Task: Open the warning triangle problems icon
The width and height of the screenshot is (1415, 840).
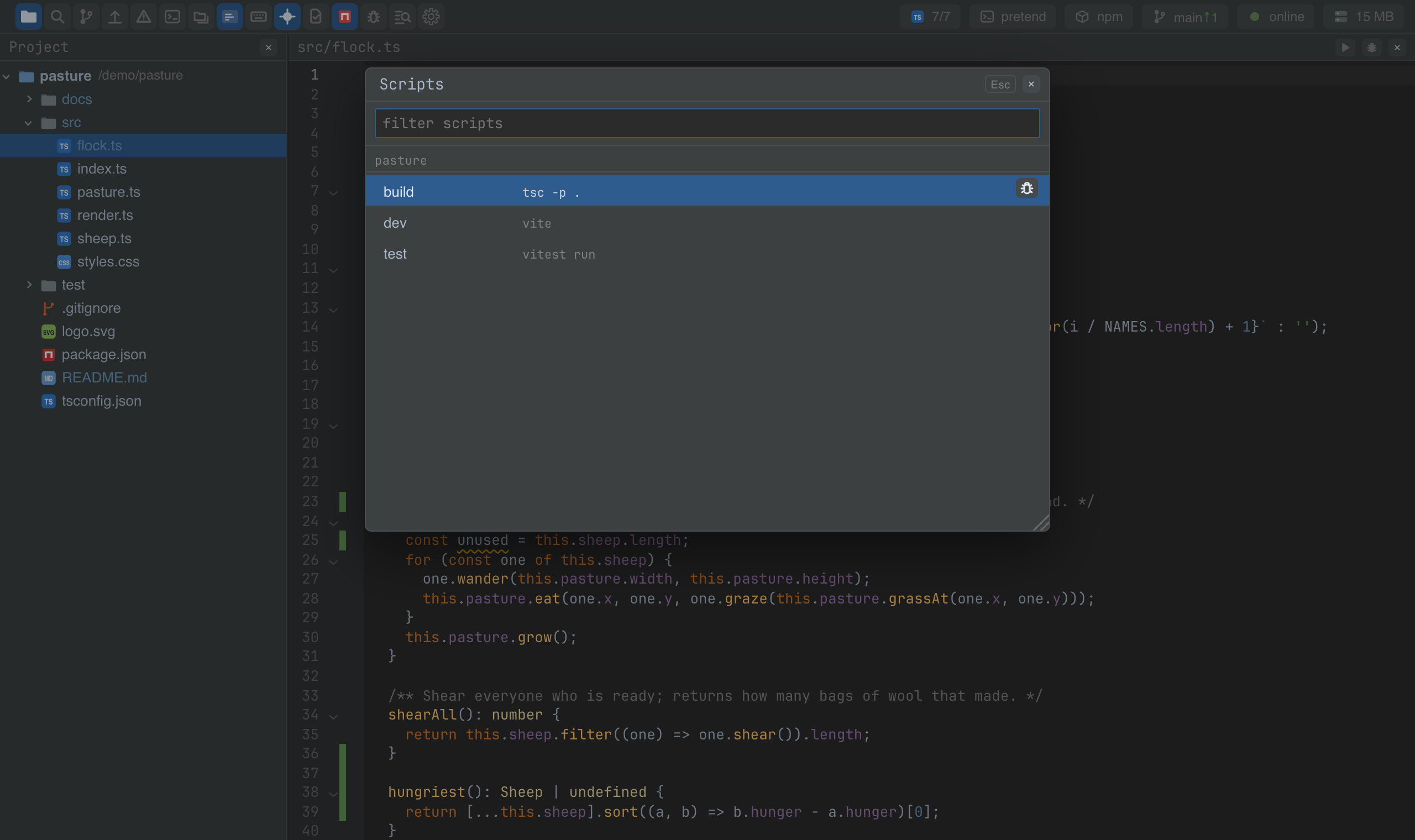Action: pos(144,17)
